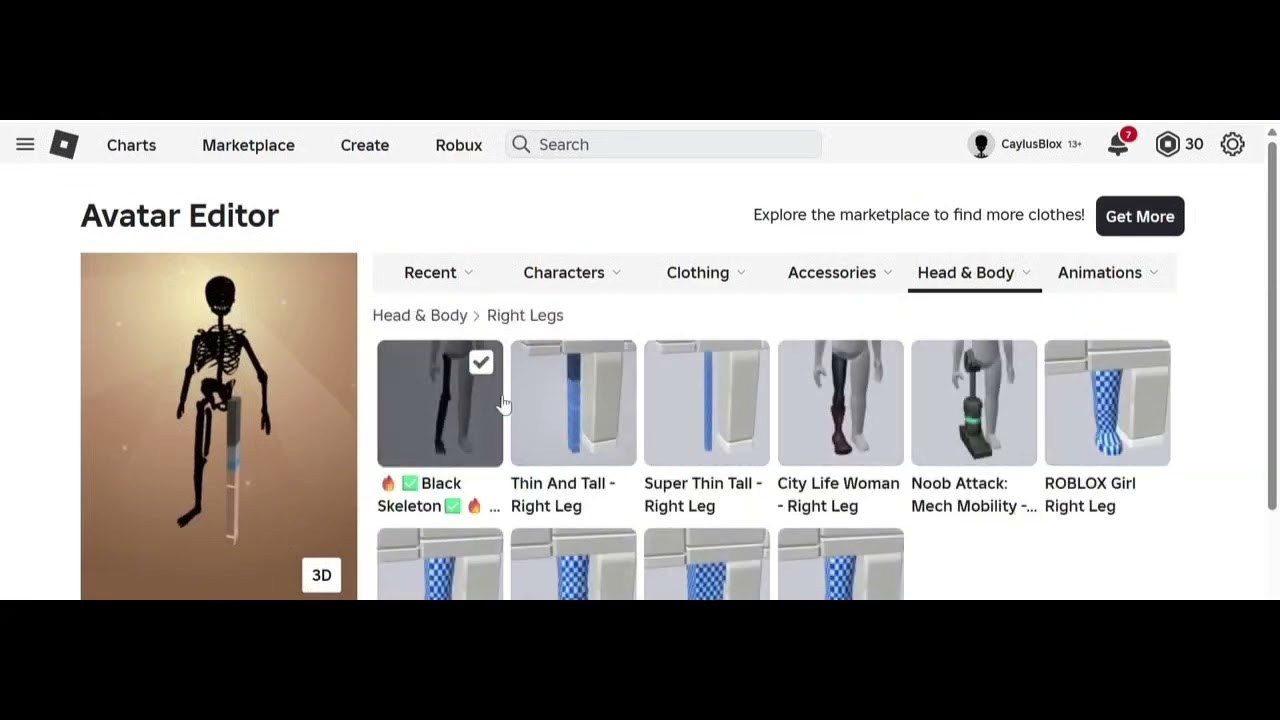Click the City Life Woman - Right Leg name

[838, 494]
